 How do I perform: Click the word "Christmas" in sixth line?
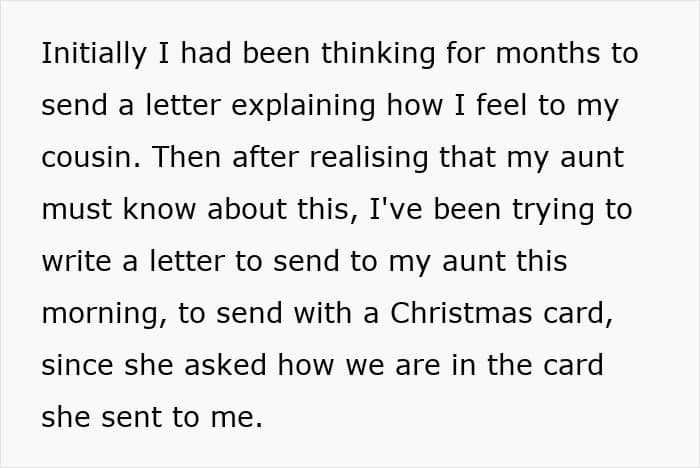click(461, 313)
